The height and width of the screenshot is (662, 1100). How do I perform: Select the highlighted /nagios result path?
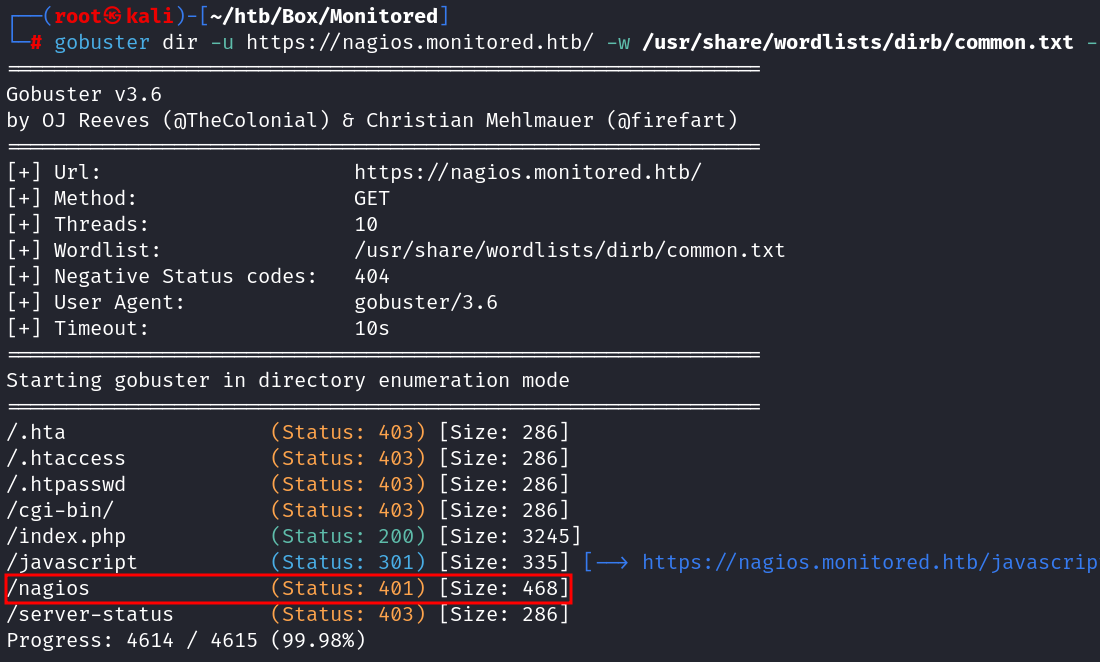[48, 589]
